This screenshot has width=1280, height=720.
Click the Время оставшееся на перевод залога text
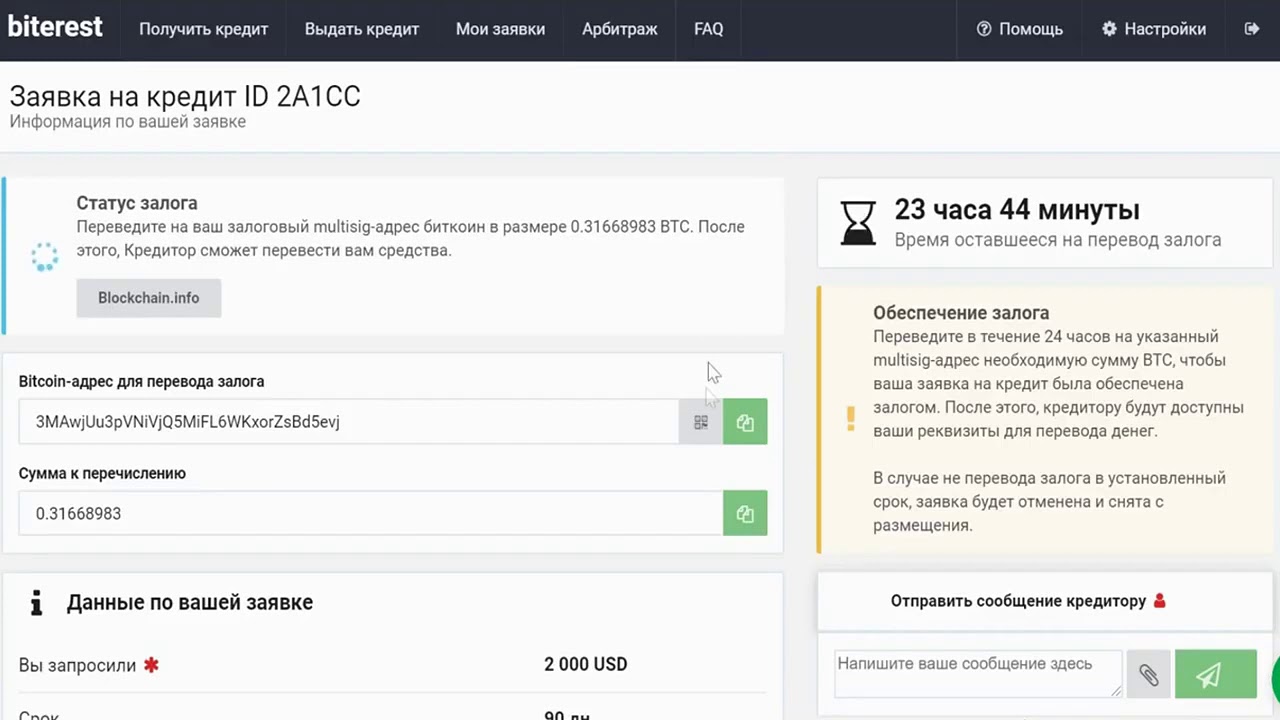point(1058,240)
